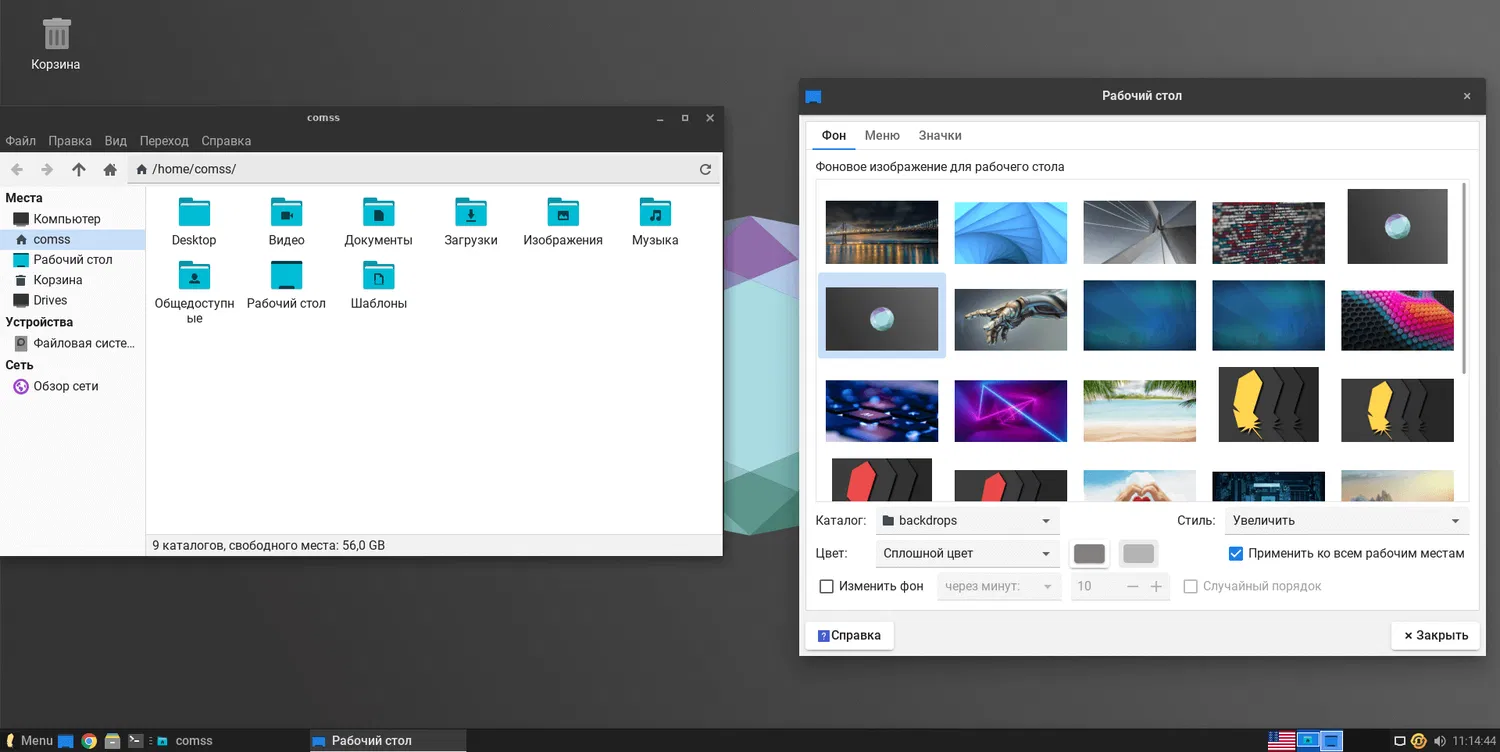Viewport: 1500px width, 752px height.
Task: Pick the second lighter gray color swatch
Action: [x=1139, y=553]
